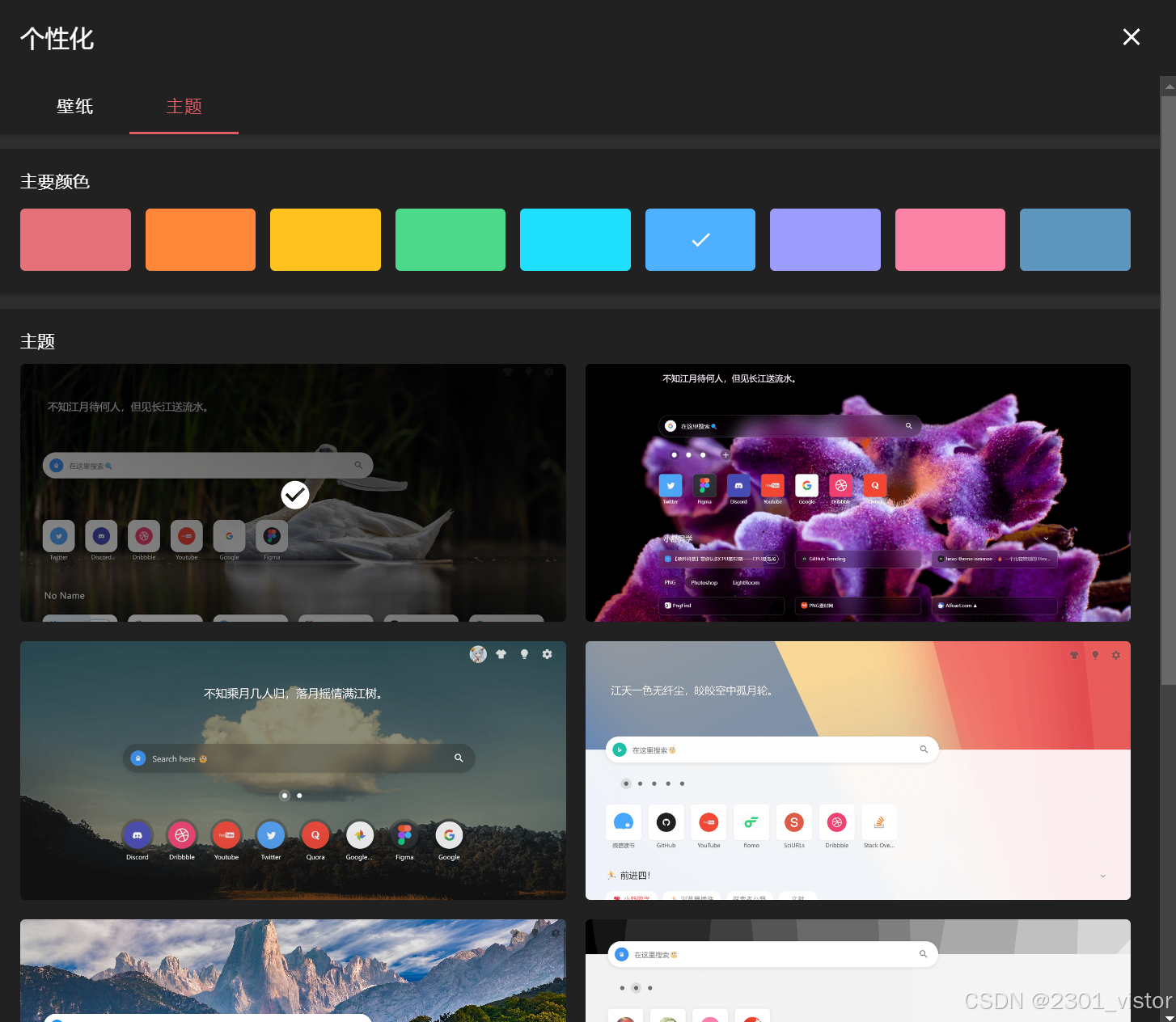1176x1022 pixels.
Task: Switch to the 壁纸 wallpaper tab
Action: click(x=74, y=106)
